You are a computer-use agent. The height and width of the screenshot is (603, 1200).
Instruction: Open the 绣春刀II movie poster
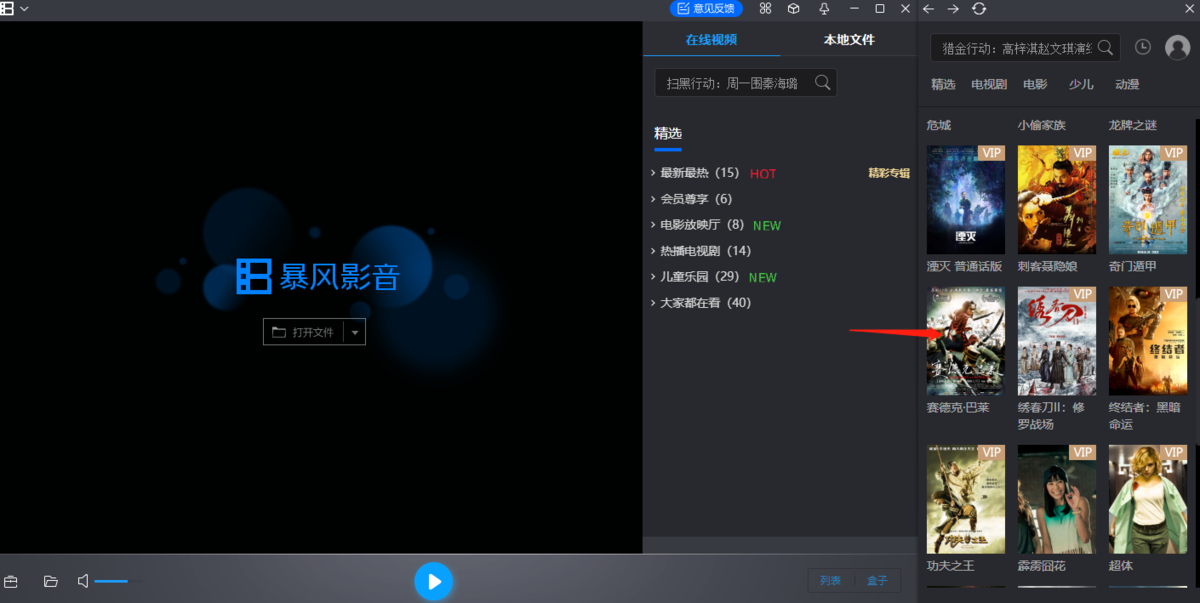point(1057,341)
